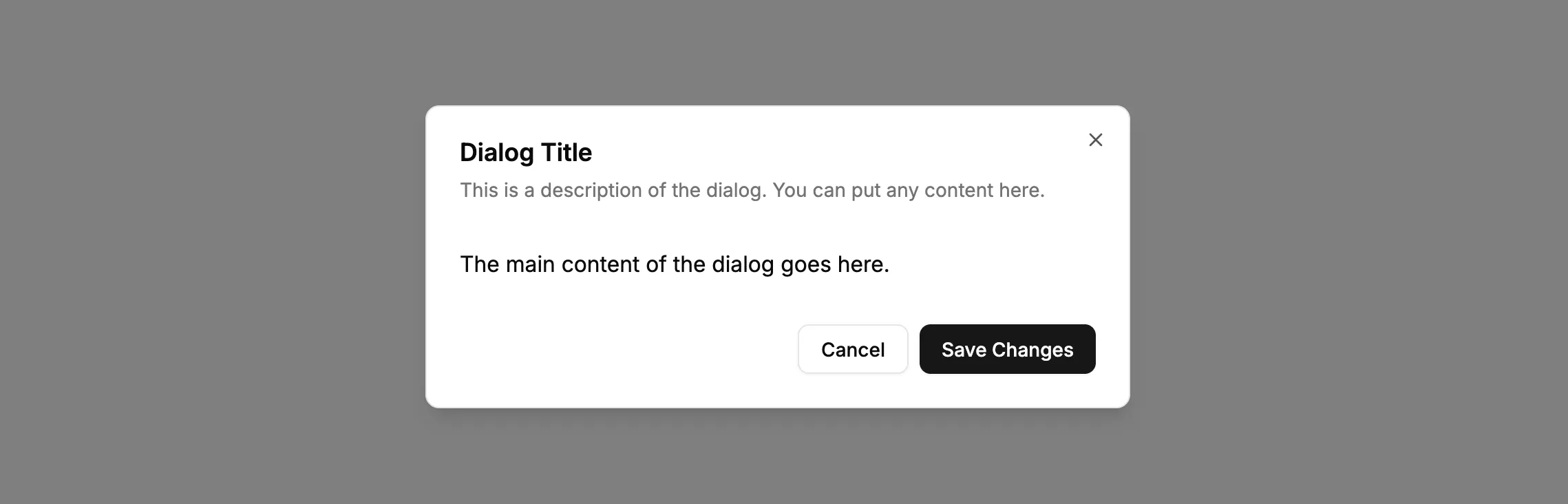This screenshot has height=504, width=1568.
Task: Select the text reading Dialog Title
Action: [x=525, y=152]
